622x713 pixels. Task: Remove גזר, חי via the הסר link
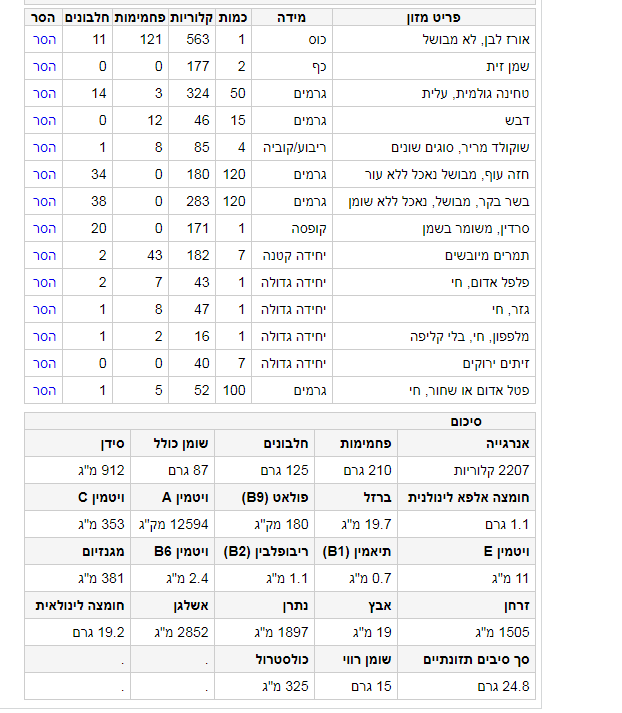click(x=44, y=309)
